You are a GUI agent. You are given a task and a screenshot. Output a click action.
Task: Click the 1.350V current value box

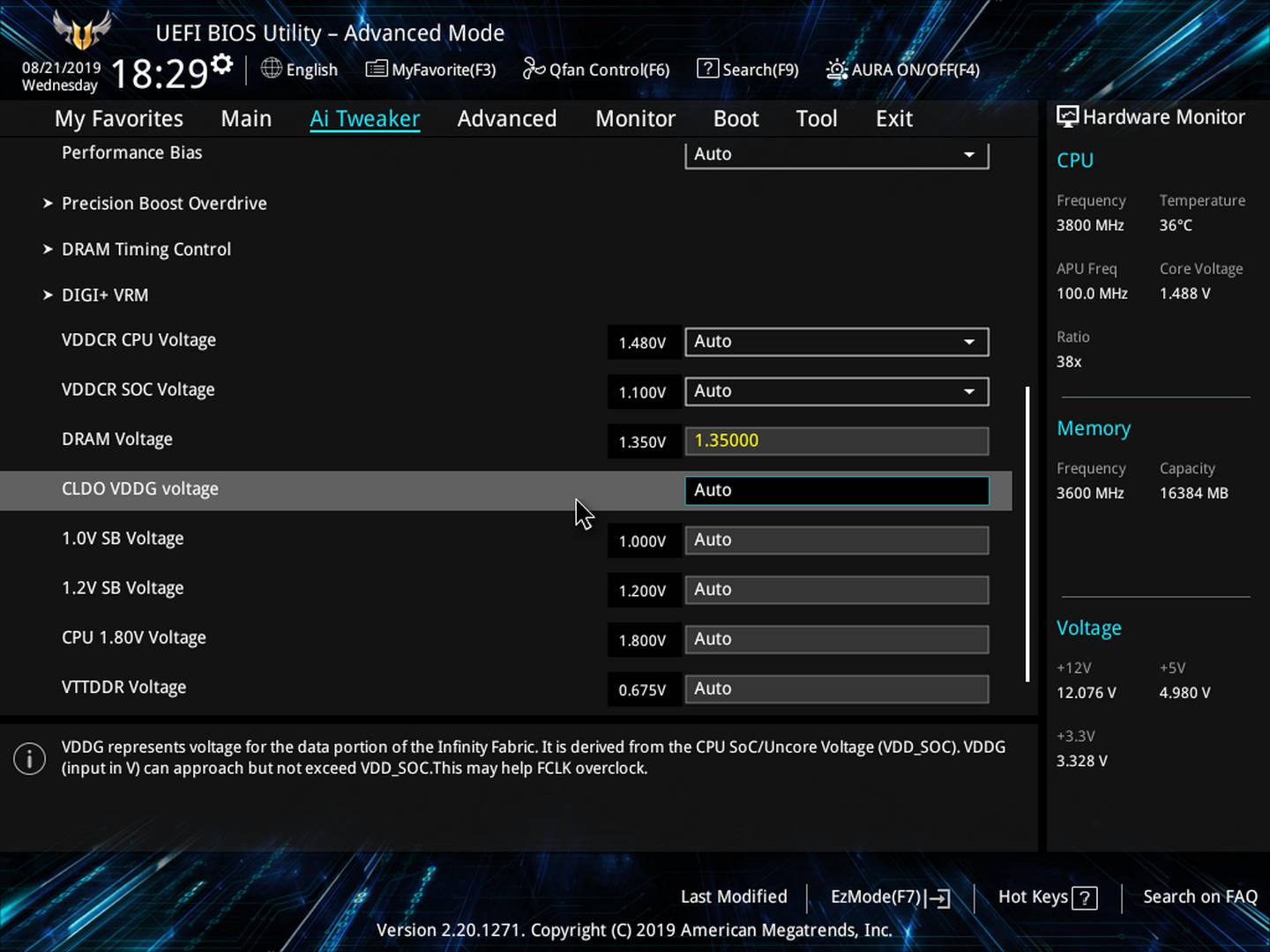(x=643, y=442)
